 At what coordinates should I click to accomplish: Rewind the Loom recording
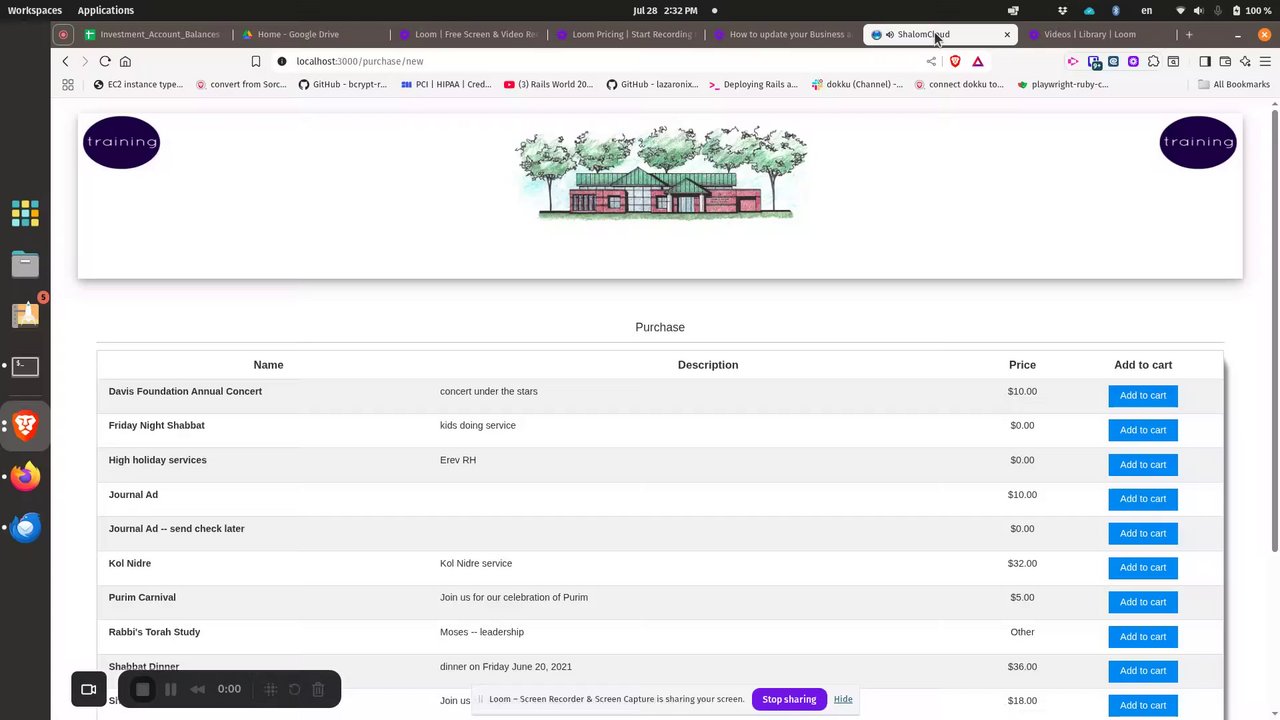[x=198, y=689]
